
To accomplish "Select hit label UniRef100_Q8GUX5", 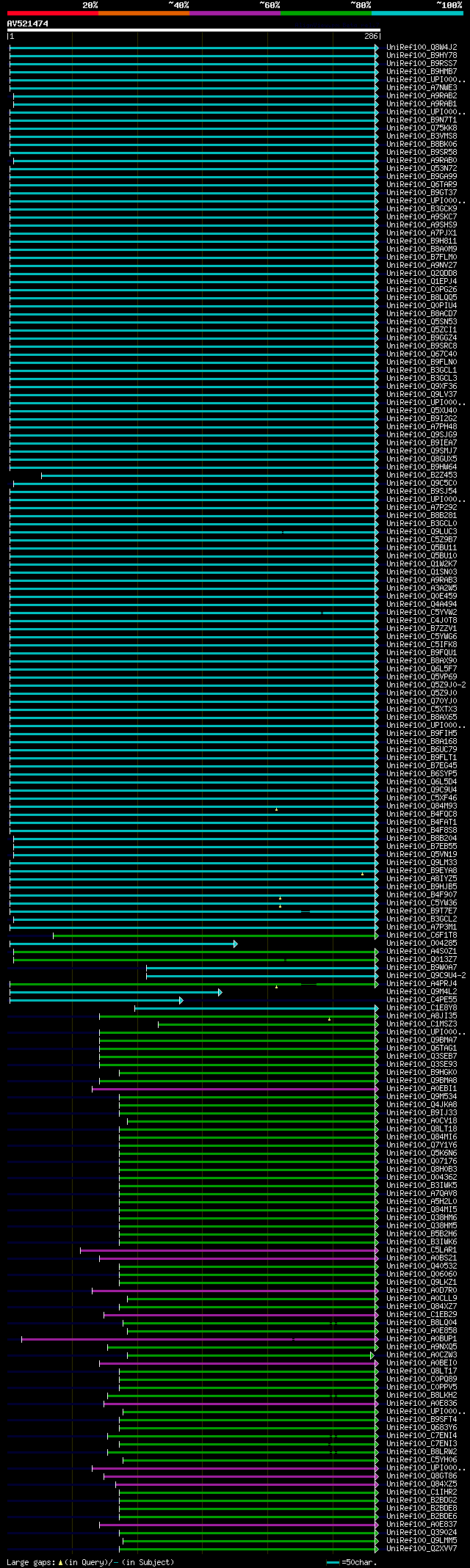I will coord(422,459).
